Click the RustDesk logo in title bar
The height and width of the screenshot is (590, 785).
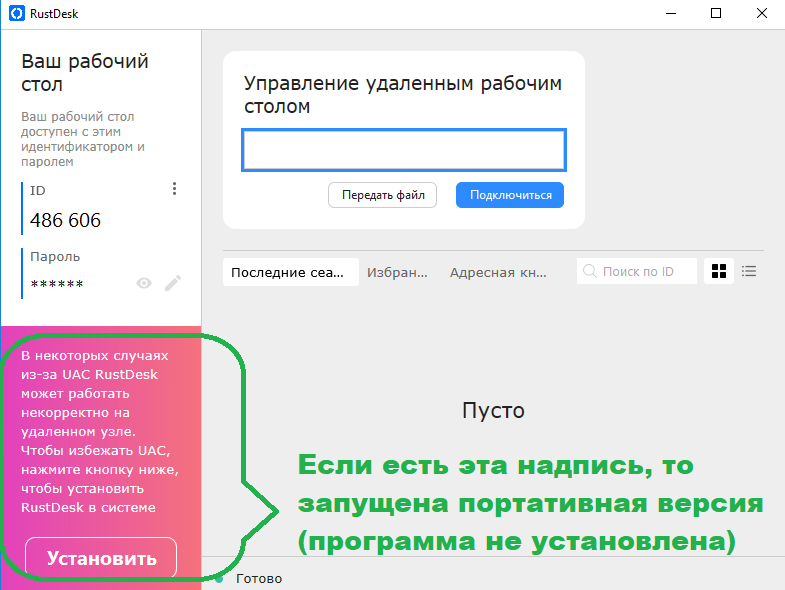pos(17,13)
